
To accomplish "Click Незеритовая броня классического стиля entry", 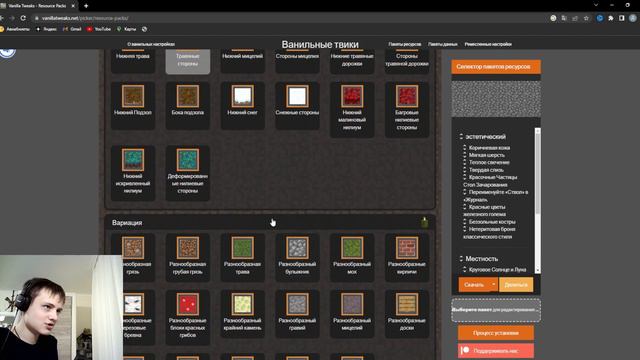I will [489, 233].
